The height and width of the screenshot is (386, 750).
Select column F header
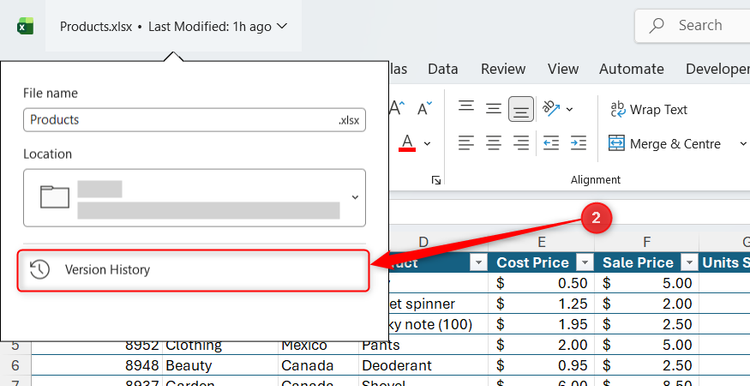coord(647,242)
